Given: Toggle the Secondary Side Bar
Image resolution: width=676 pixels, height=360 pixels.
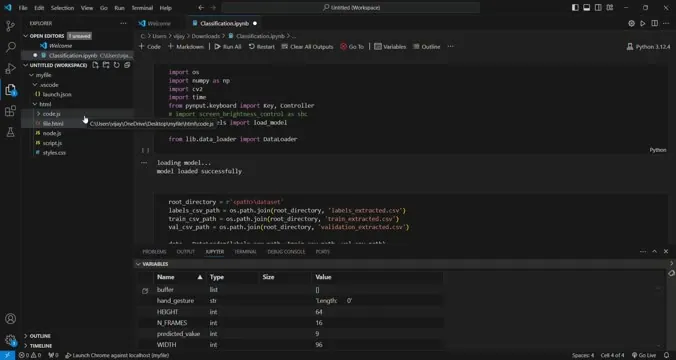Looking at the screenshot, I should tap(598, 8).
